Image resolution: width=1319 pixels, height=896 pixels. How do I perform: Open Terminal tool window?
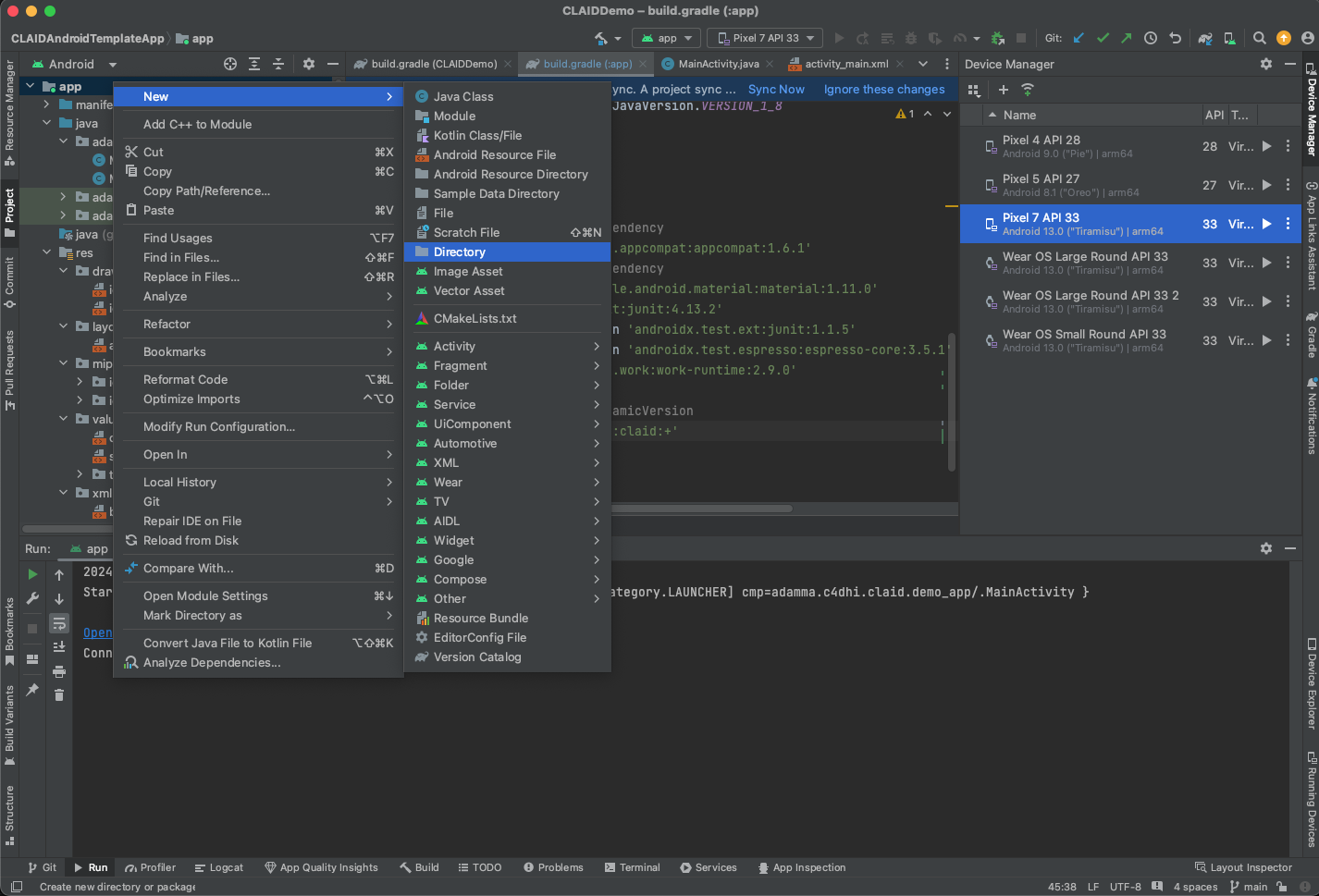pos(633,867)
